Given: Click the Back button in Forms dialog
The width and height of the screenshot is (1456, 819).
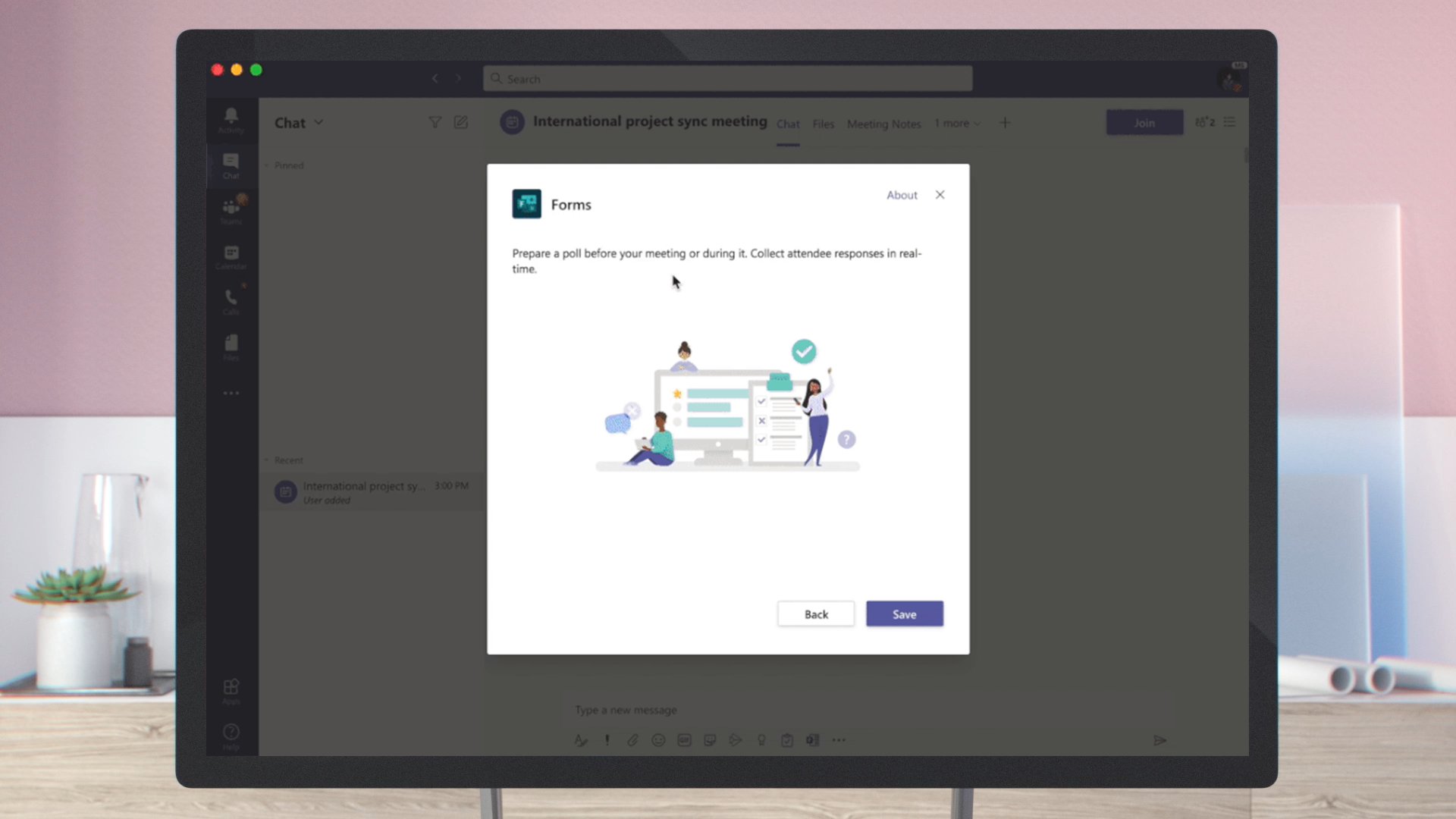Looking at the screenshot, I should click(815, 613).
